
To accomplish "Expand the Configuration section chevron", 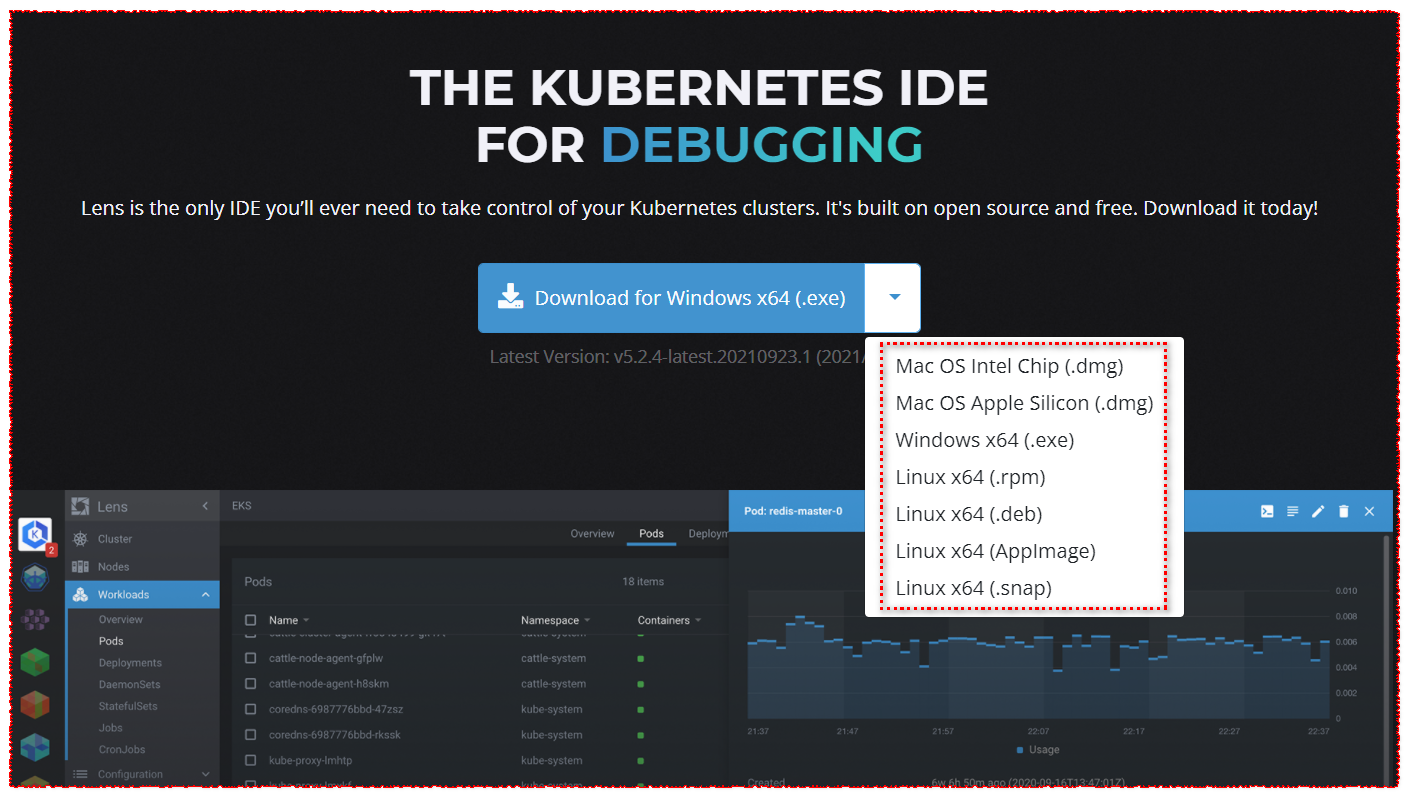I will click(x=205, y=774).
